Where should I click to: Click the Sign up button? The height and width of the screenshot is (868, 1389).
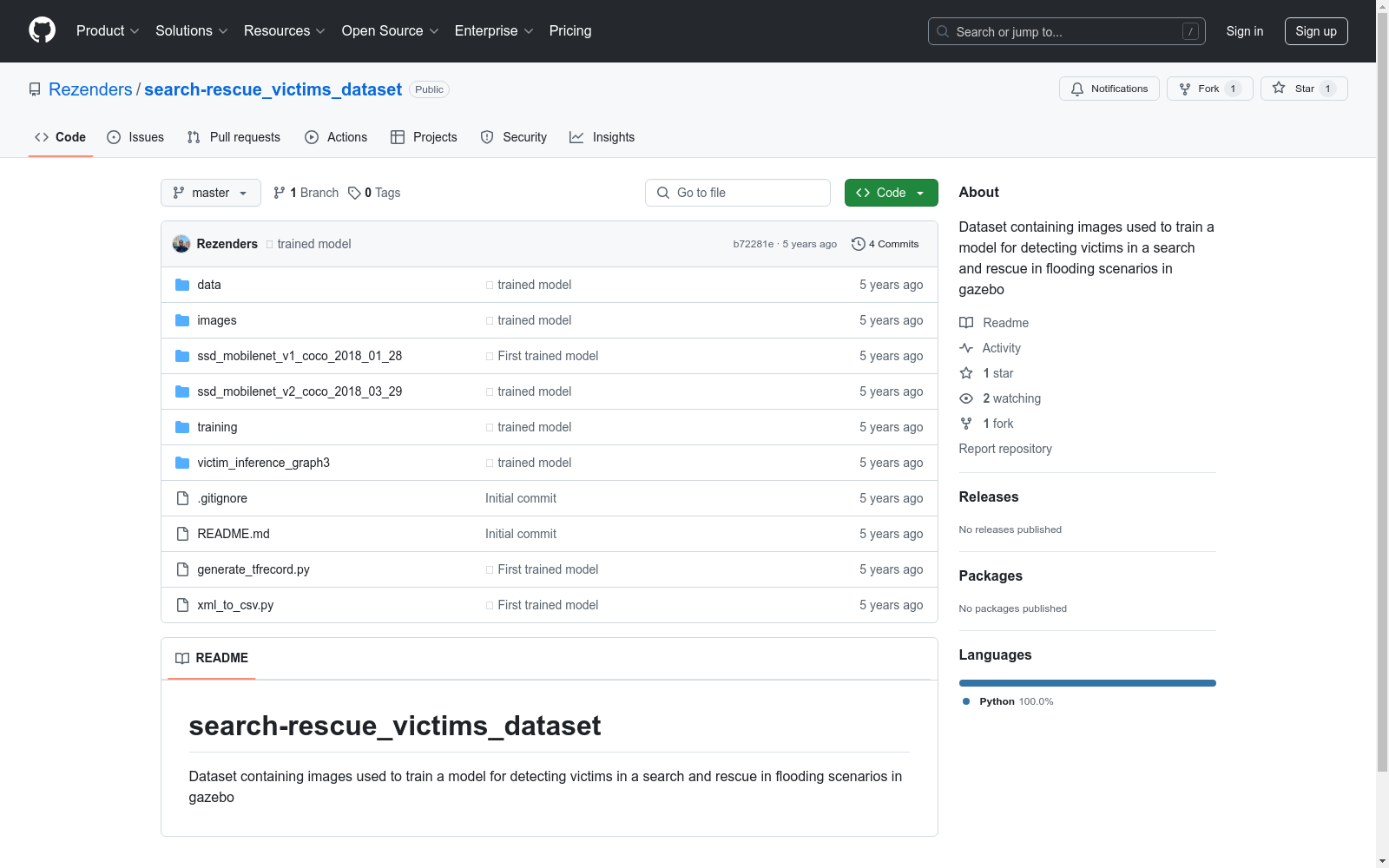tap(1316, 31)
